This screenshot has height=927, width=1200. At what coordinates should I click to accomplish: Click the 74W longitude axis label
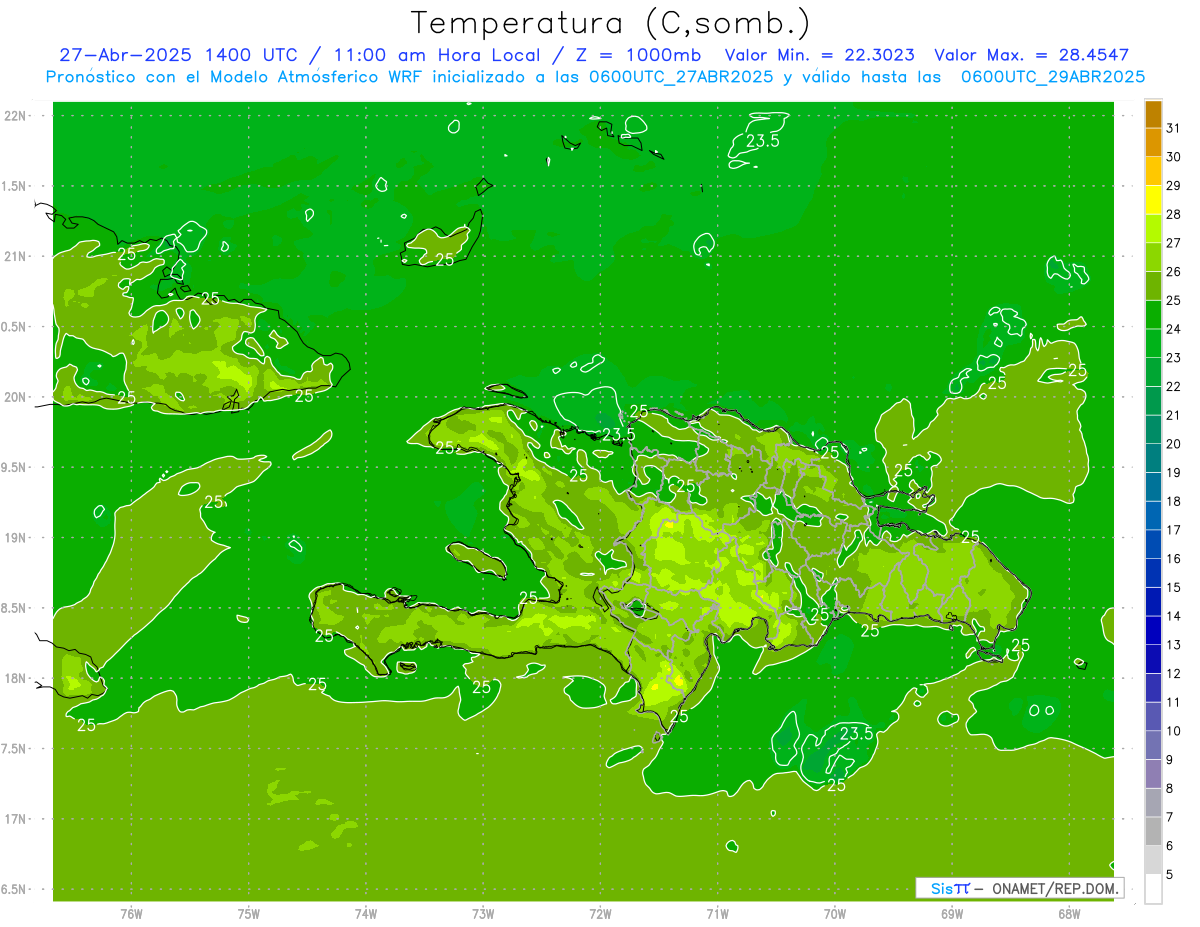pyautogui.click(x=366, y=913)
